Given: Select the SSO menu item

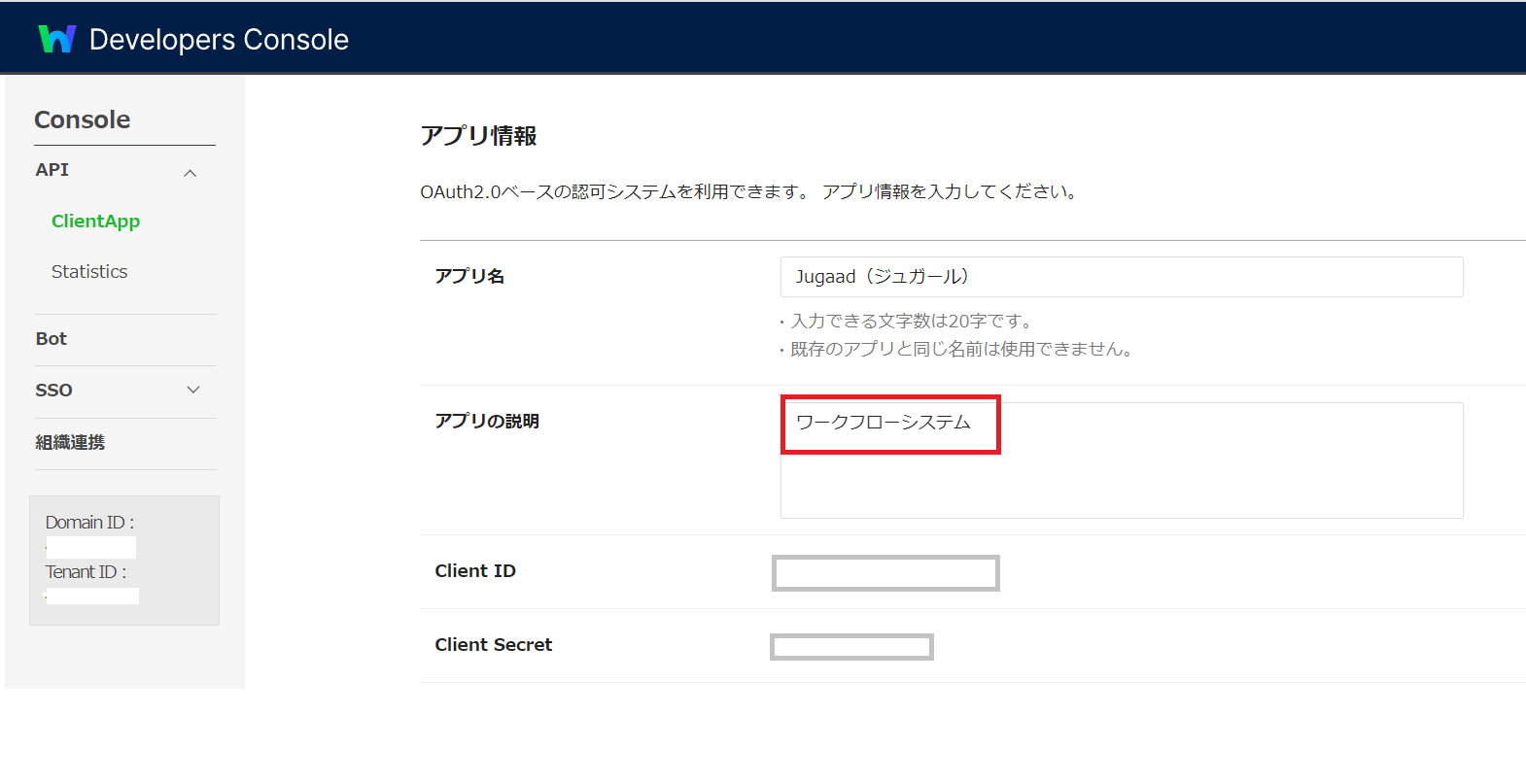Looking at the screenshot, I should pyautogui.click(x=54, y=391).
